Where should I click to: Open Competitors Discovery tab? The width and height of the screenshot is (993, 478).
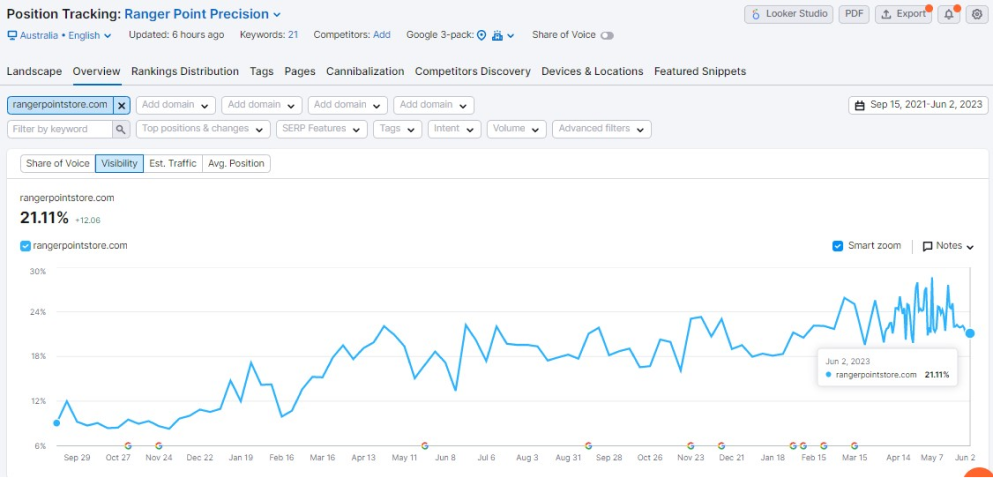click(472, 72)
